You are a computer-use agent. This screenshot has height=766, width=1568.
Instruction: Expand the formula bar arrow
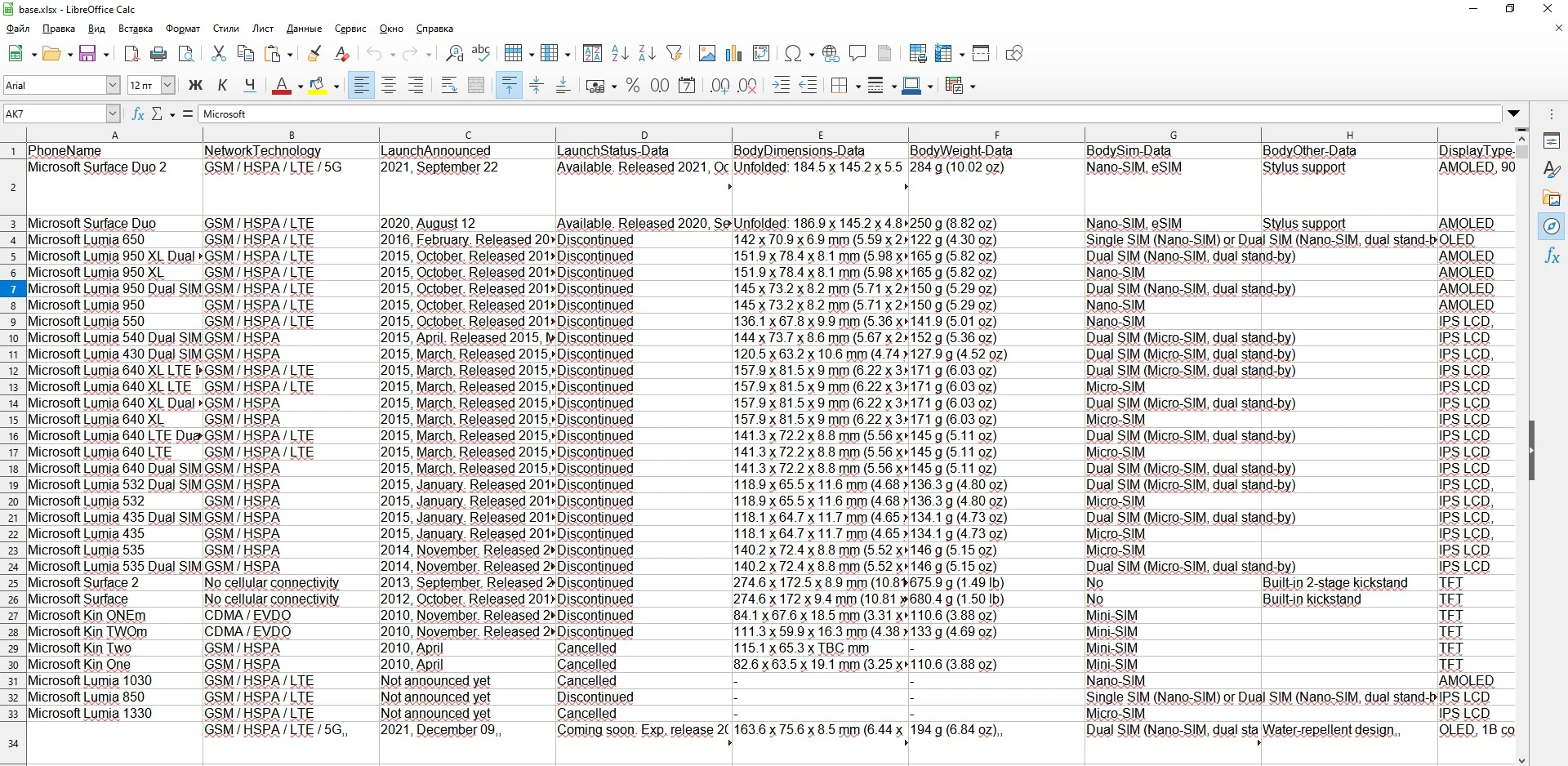(1514, 114)
